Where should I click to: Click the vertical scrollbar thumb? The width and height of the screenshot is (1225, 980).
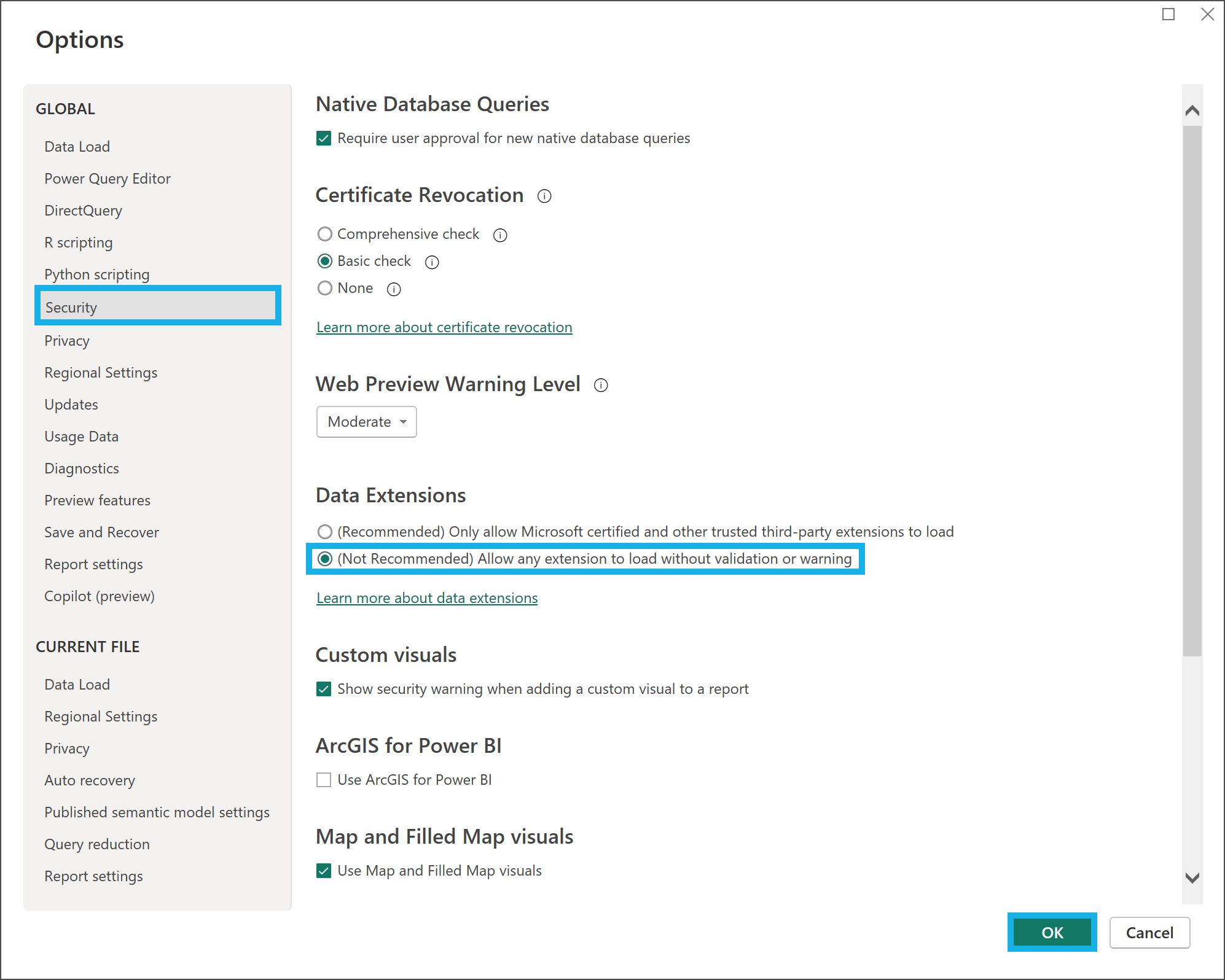coord(1192,391)
